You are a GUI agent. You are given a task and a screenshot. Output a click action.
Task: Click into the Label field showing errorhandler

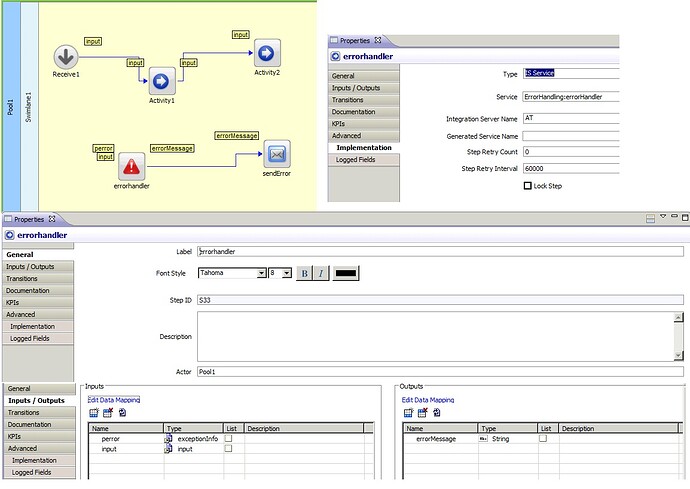[440, 252]
